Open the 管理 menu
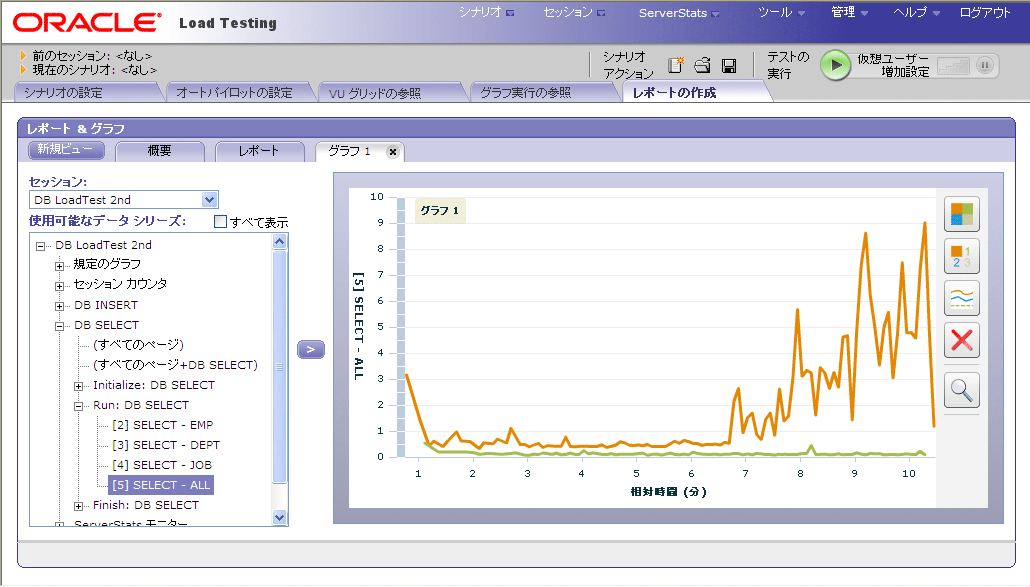Viewport: 1030px width, 587px height. (x=849, y=12)
